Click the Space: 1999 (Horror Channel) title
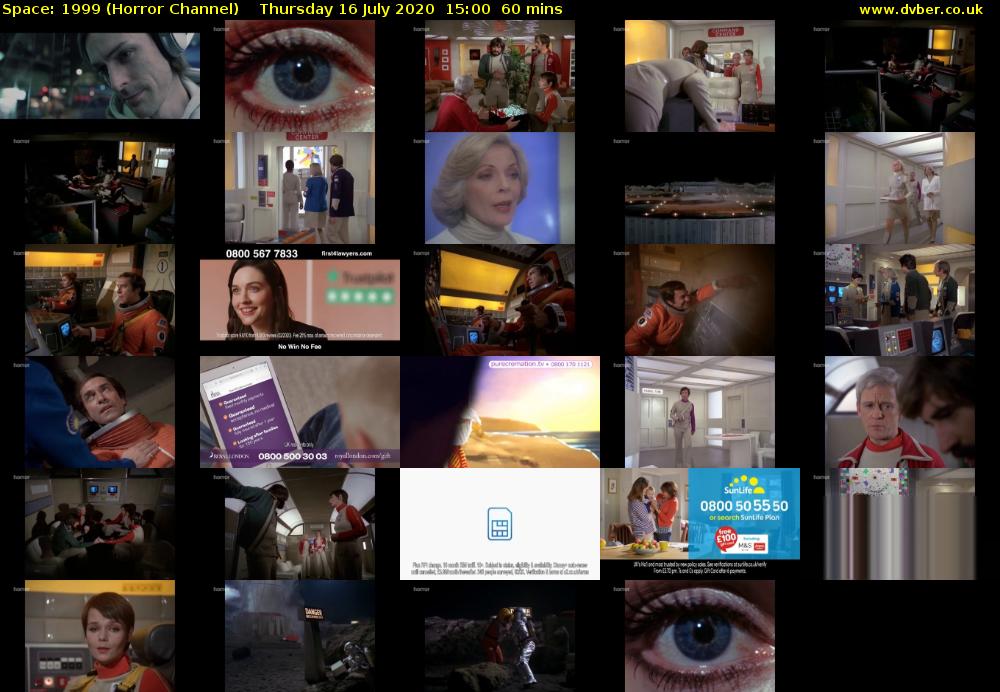 click(x=121, y=9)
